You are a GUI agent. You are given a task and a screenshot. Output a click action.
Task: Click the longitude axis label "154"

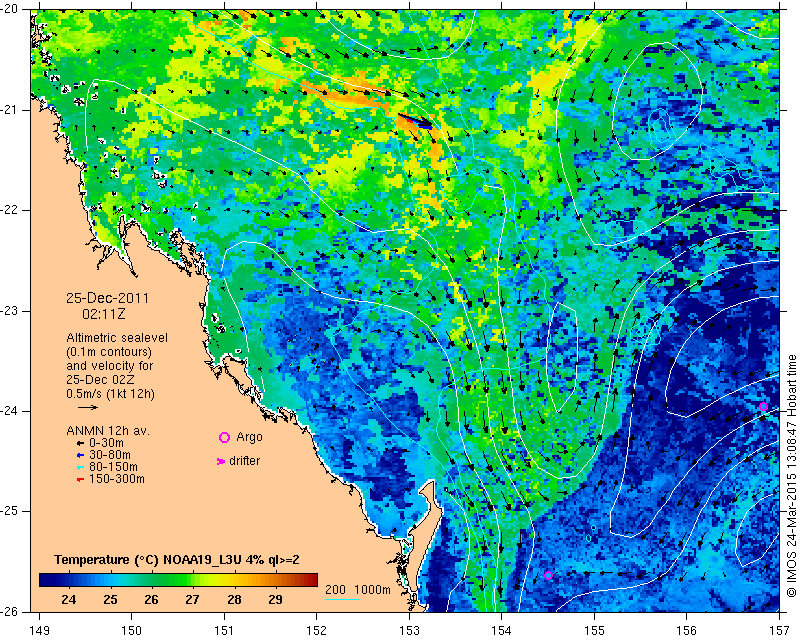pos(502,630)
